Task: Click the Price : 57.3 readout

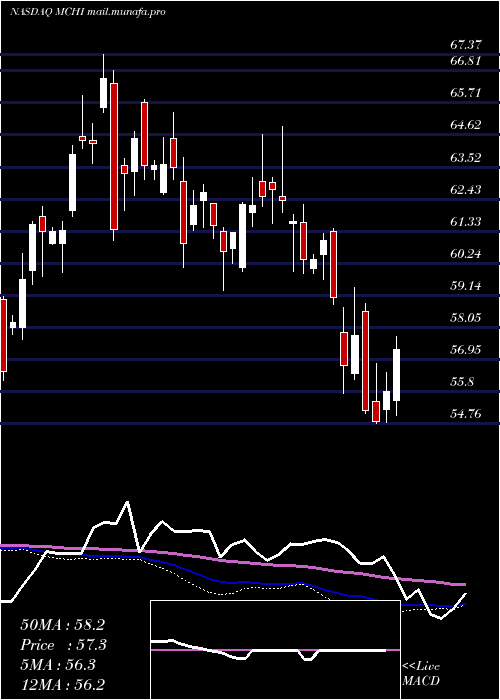Action: (x=64, y=645)
